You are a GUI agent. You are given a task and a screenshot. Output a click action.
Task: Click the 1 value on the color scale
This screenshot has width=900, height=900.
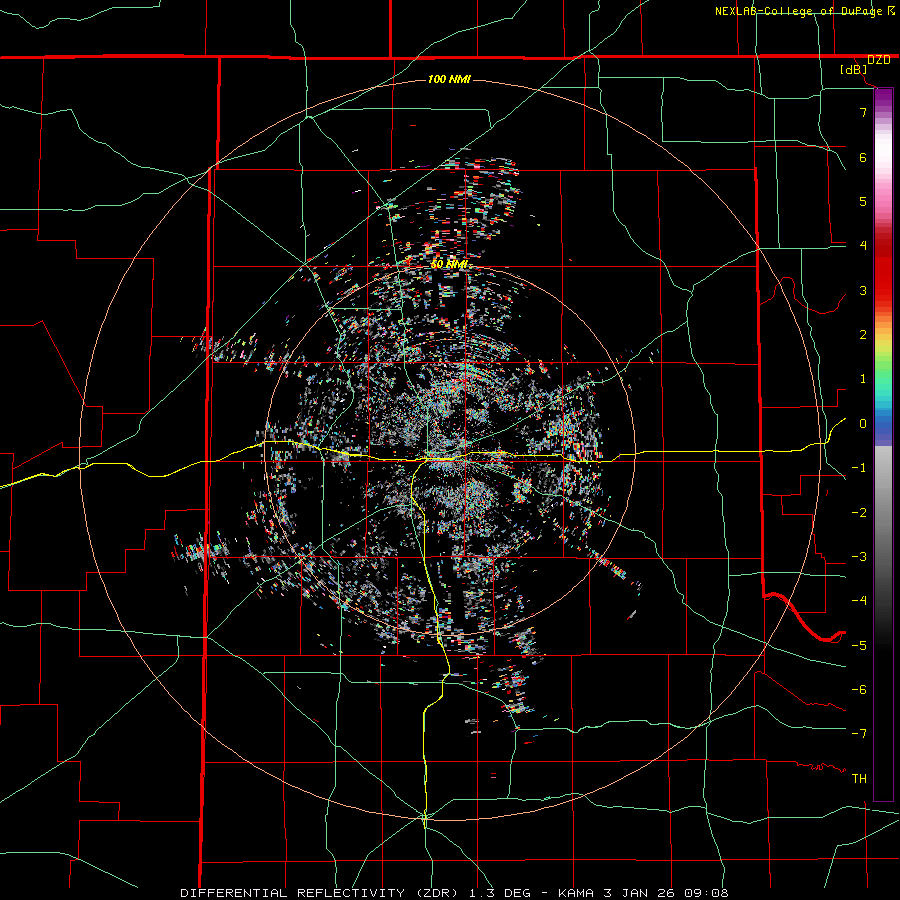coord(863,379)
